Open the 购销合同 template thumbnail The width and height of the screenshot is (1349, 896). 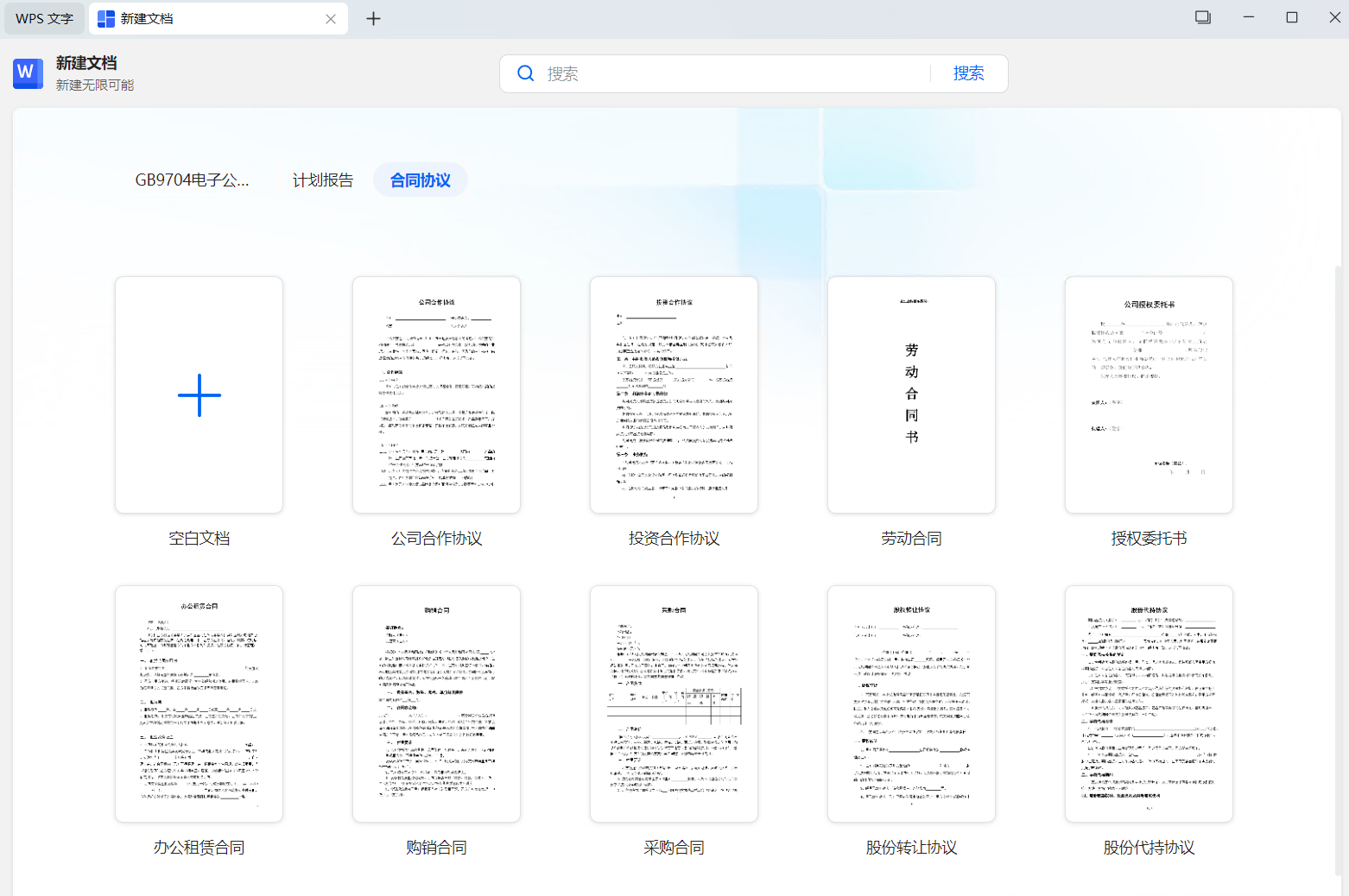(437, 704)
